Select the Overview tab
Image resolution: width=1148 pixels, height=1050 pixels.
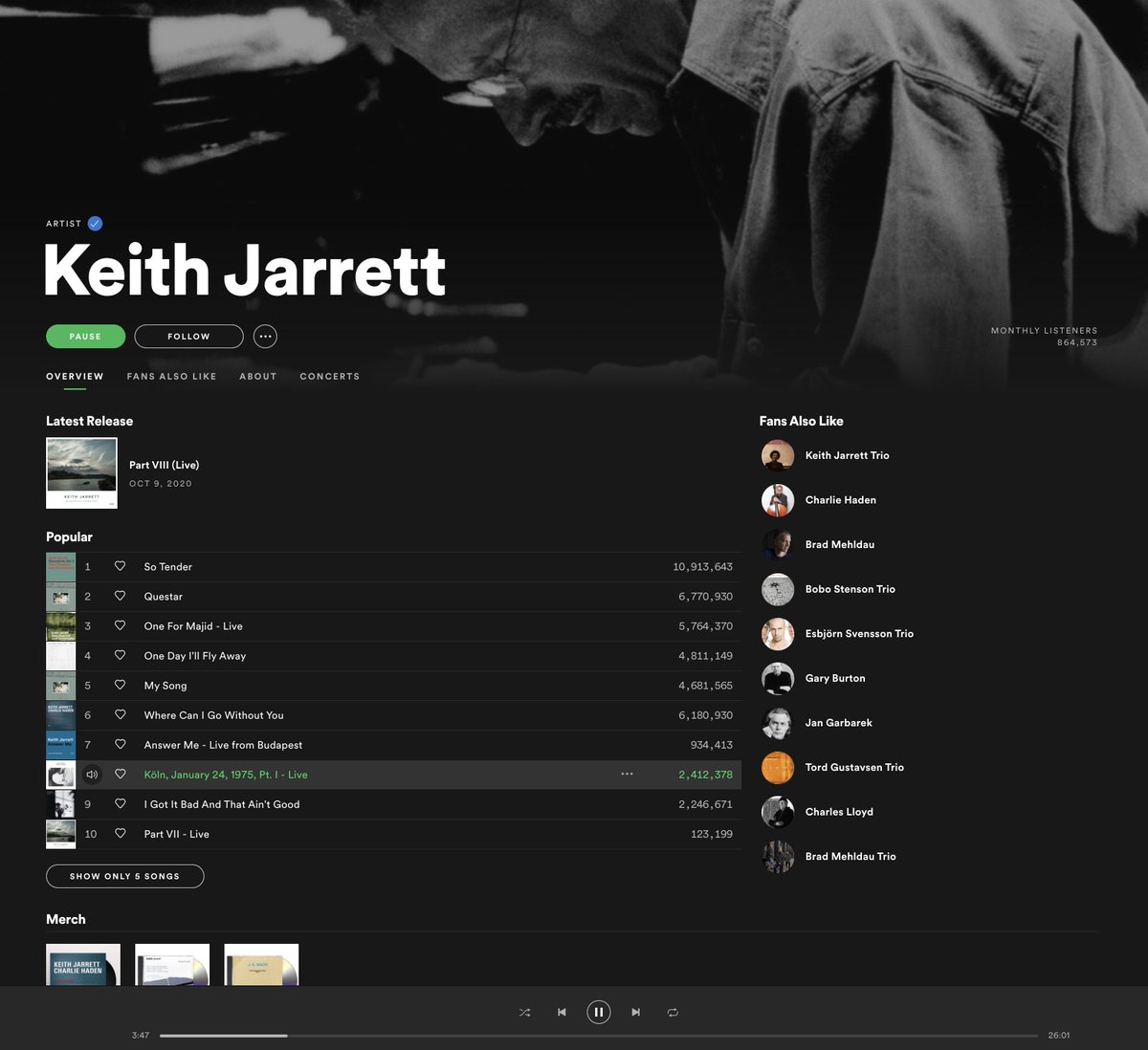pyautogui.click(x=75, y=377)
